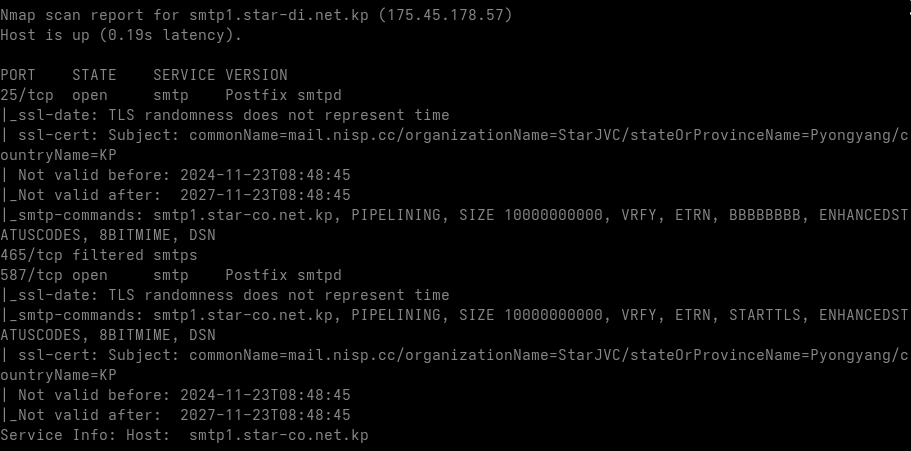
Task: Click the PORT column header
Action: click(18, 75)
